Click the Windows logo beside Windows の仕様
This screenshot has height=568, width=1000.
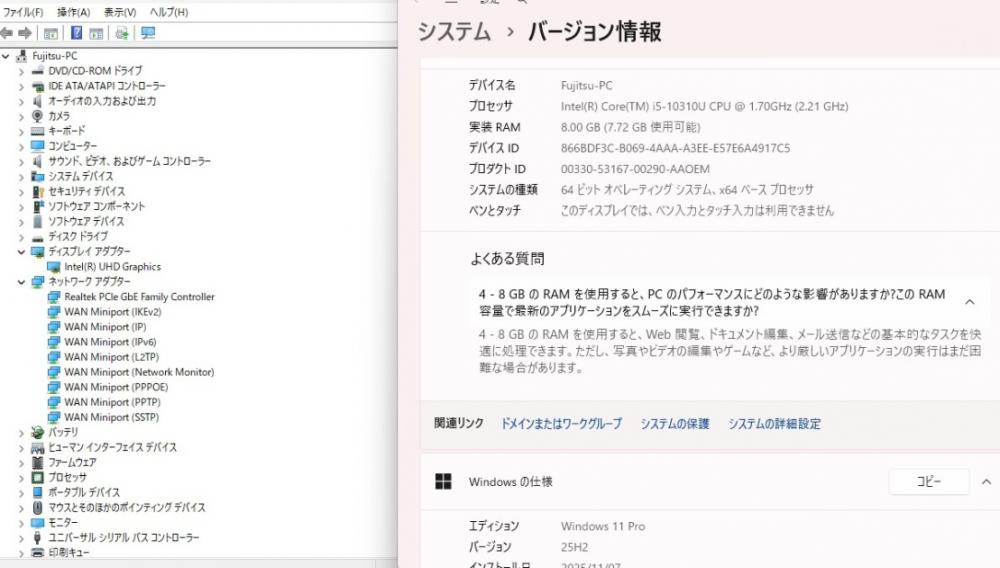pos(443,481)
